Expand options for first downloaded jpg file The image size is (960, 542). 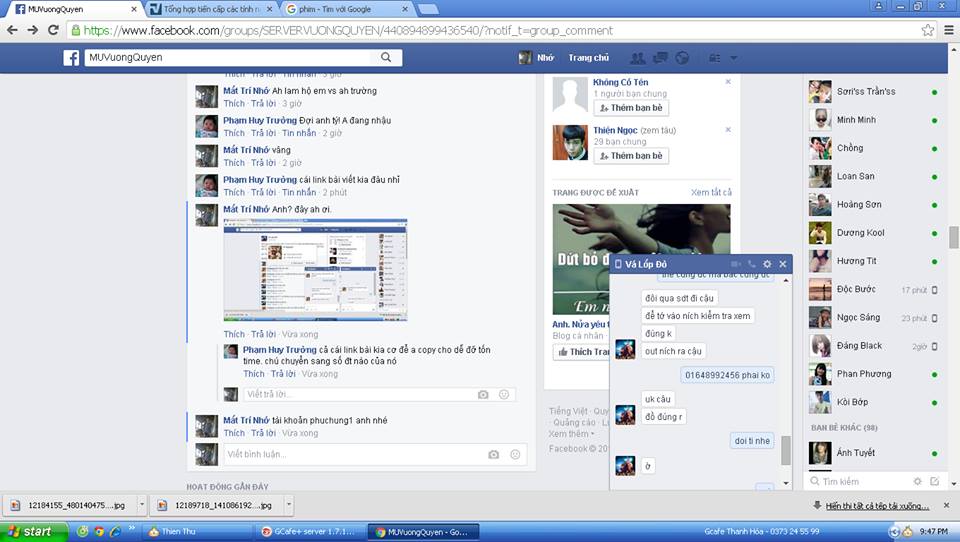[x=141, y=506]
